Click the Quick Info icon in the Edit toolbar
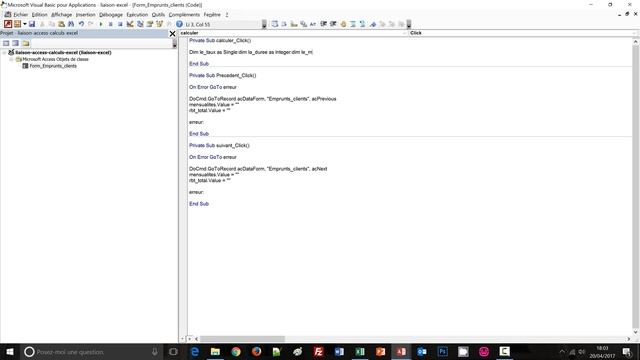 [x=294, y=24]
